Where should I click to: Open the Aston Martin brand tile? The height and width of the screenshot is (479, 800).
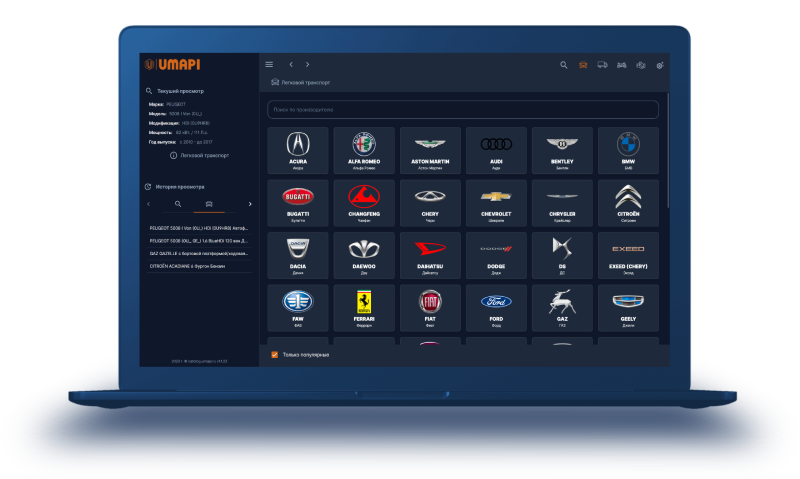430,150
